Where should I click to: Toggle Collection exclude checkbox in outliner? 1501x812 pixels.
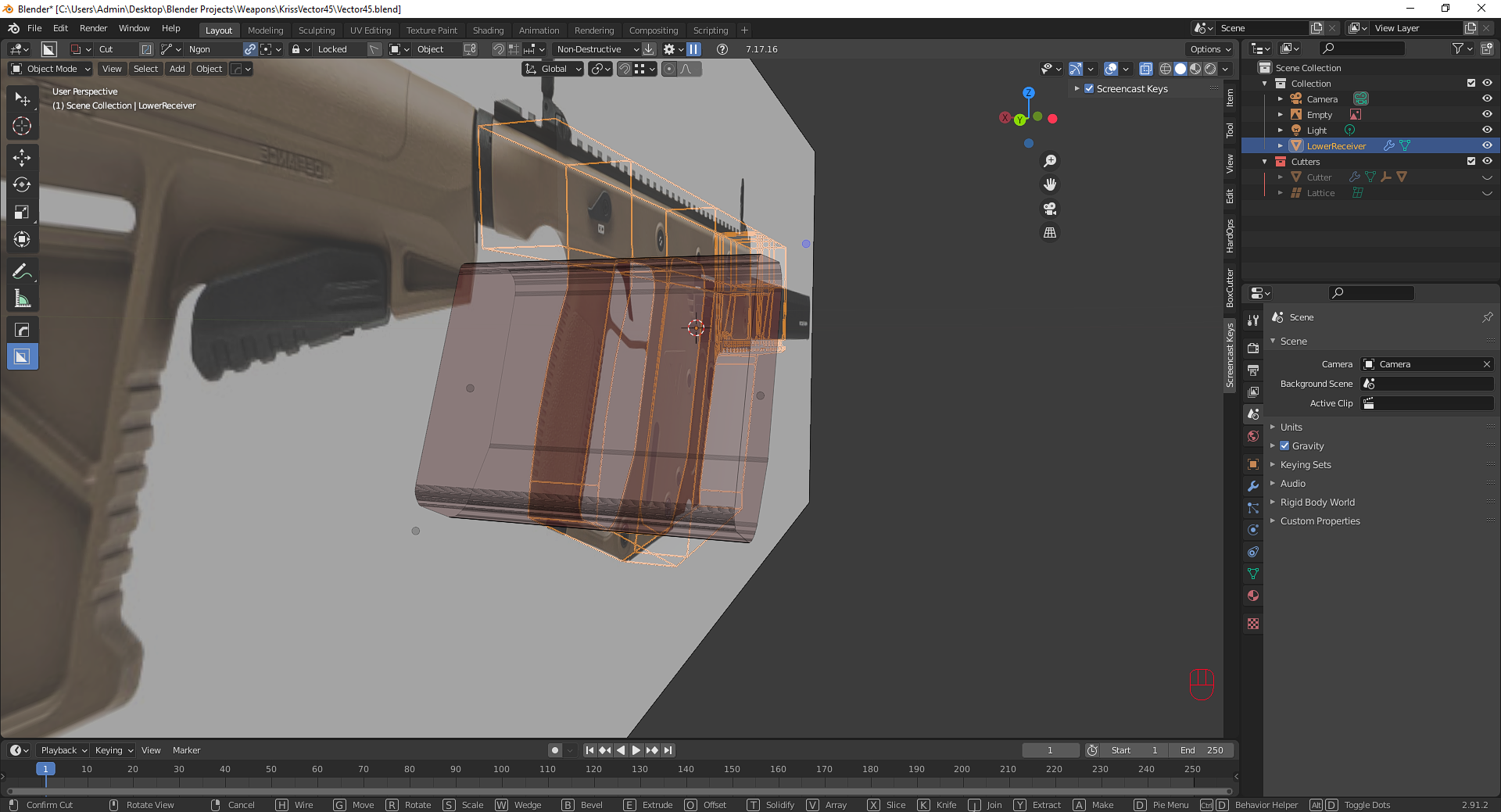[1471, 84]
